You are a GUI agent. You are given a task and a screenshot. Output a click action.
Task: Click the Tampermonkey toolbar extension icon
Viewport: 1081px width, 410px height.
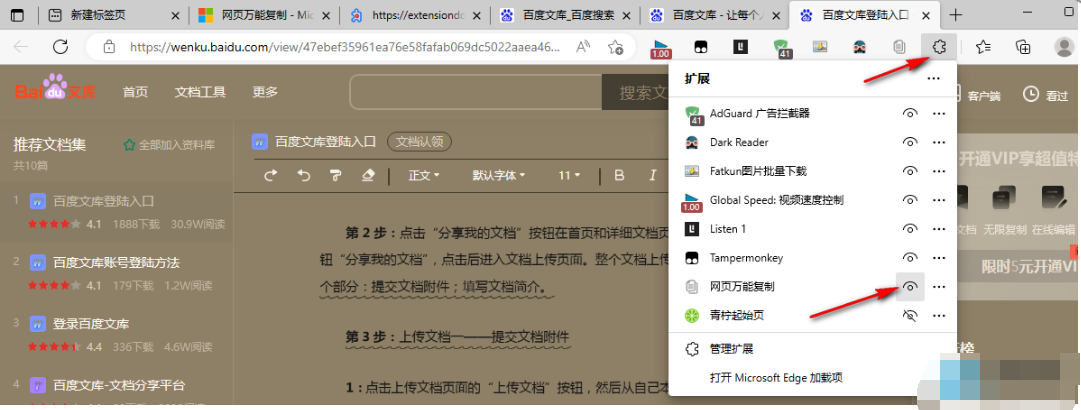[700, 47]
